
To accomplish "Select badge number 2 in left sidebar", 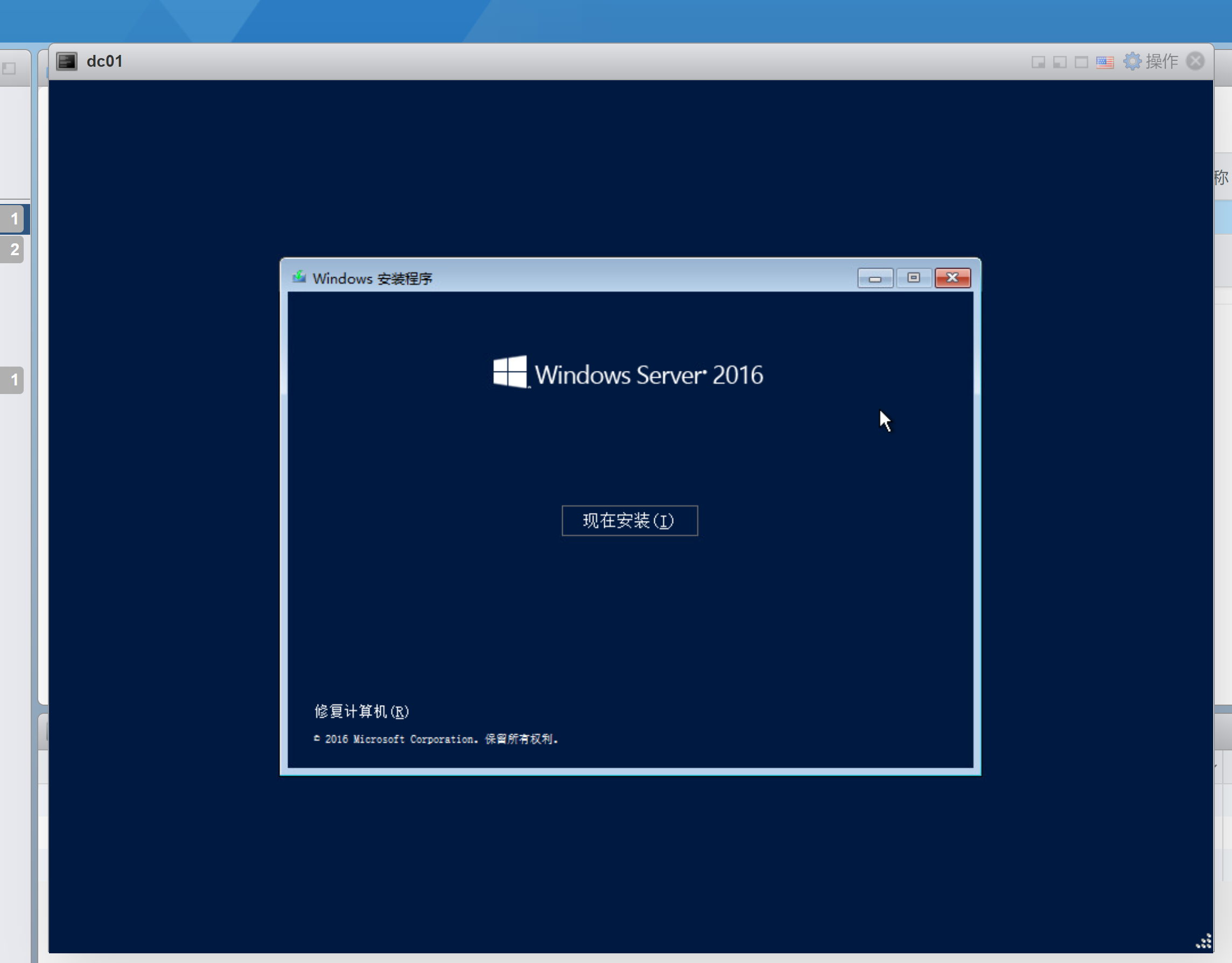I will pos(13,249).
